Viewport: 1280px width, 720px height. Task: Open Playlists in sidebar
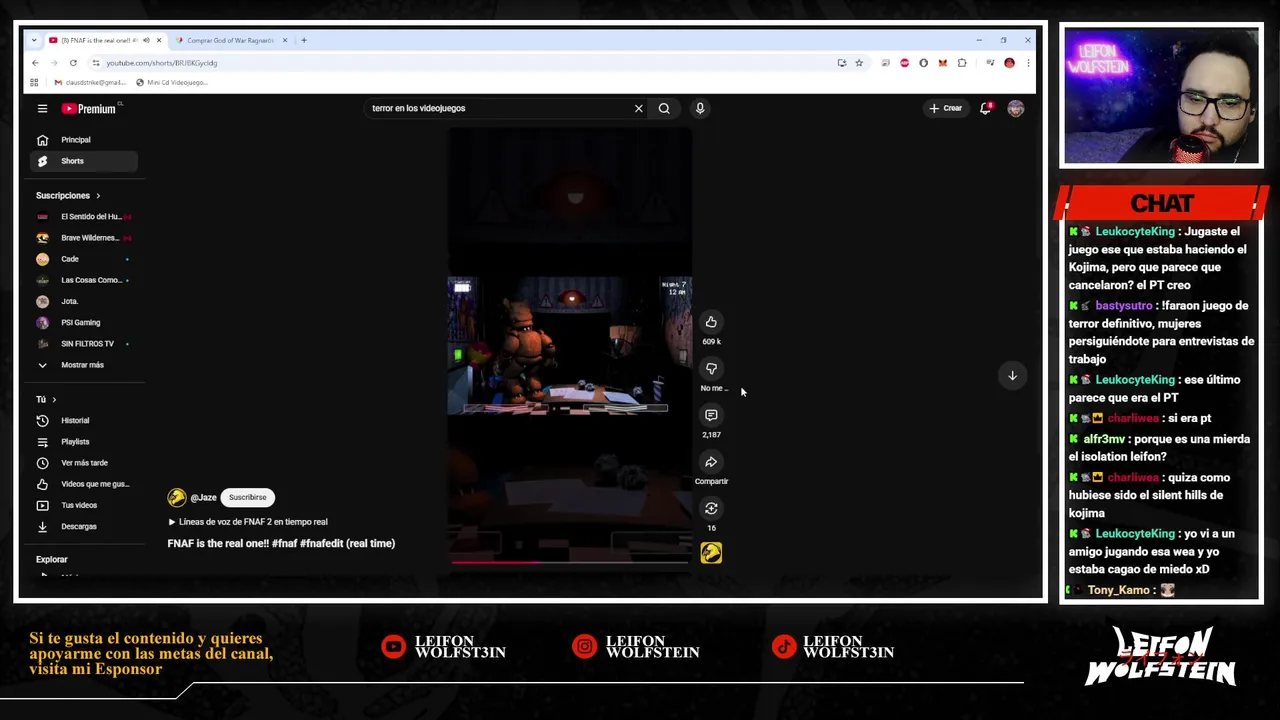coord(84,442)
